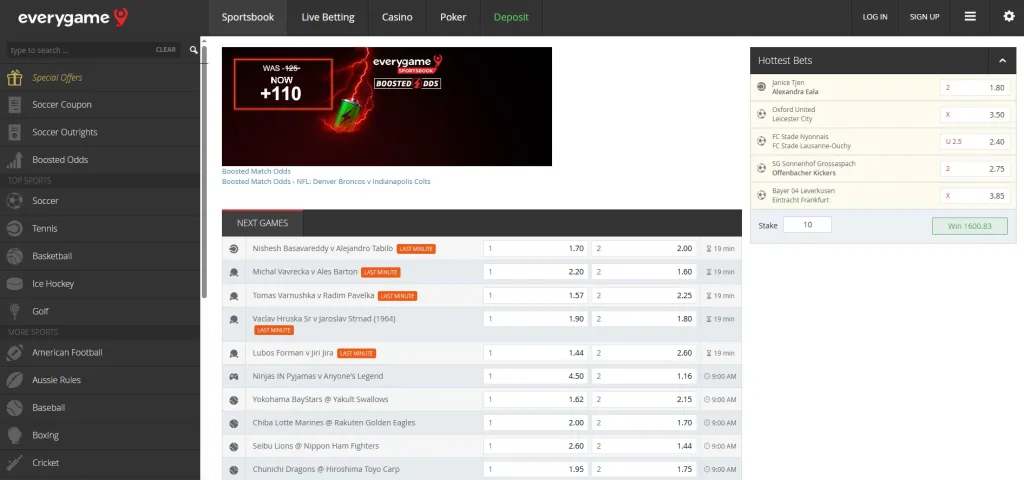Select odds 1.70 for Rakuten Golden Eagles
Screen dimensions: 1024x480
(x=643, y=423)
